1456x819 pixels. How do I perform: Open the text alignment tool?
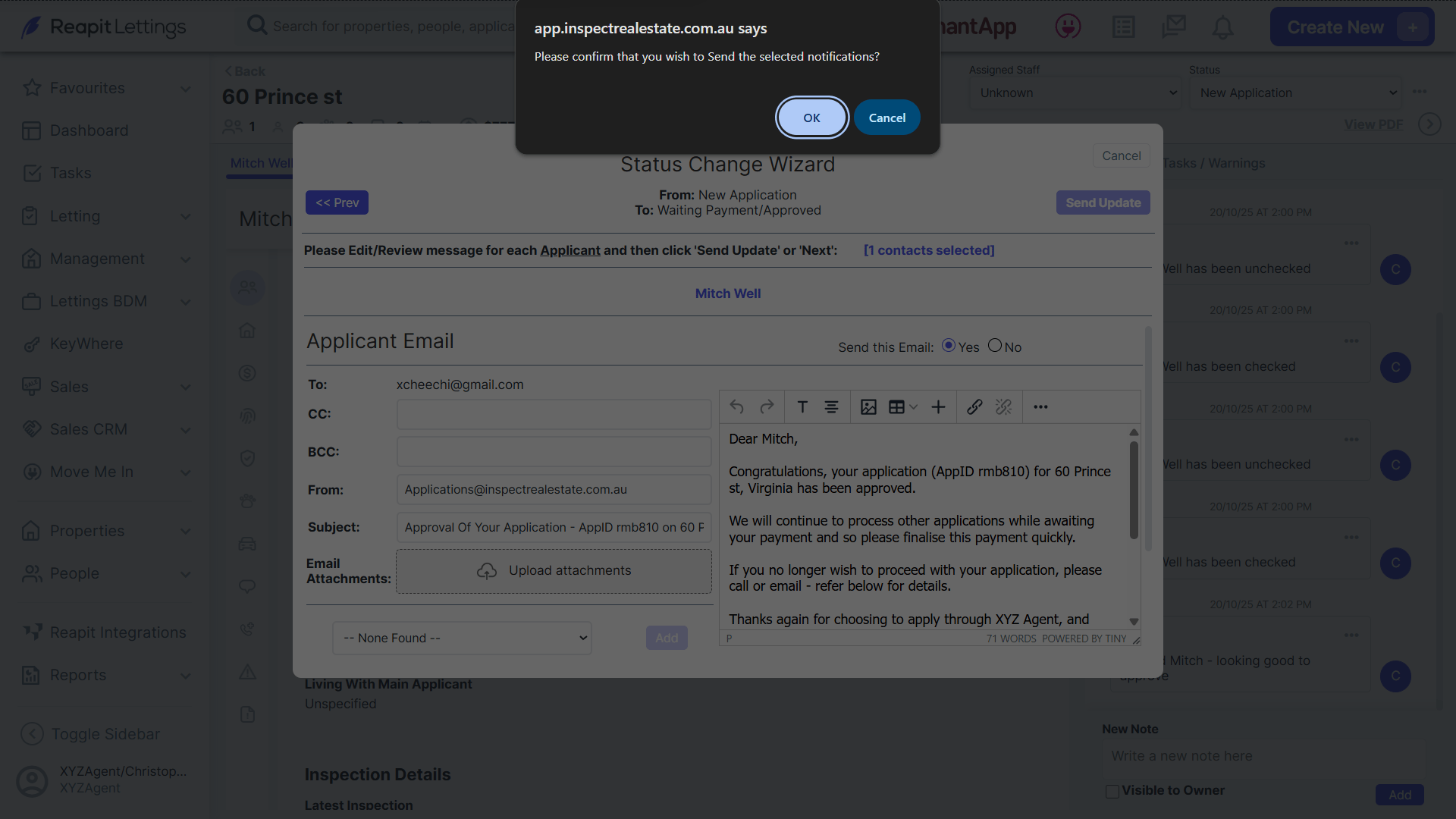(x=831, y=406)
